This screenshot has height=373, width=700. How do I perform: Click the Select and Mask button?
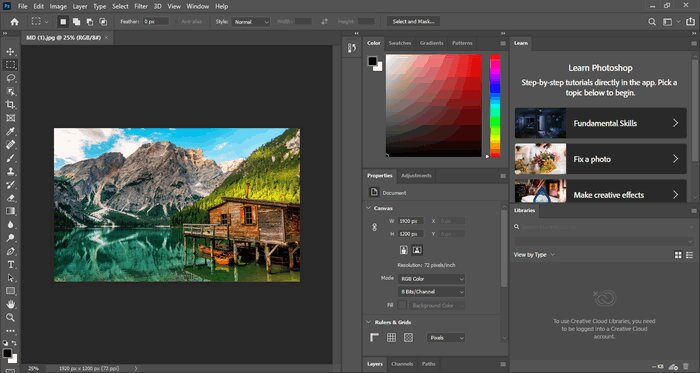pos(413,21)
